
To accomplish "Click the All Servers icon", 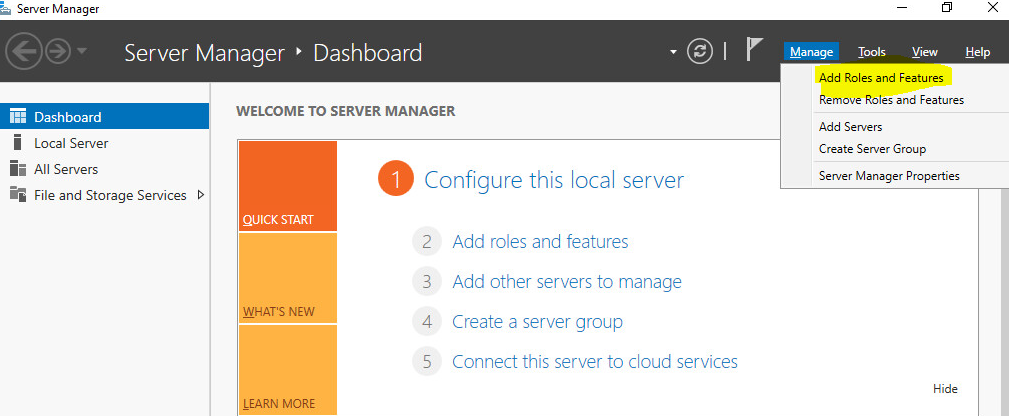I will [17, 169].
